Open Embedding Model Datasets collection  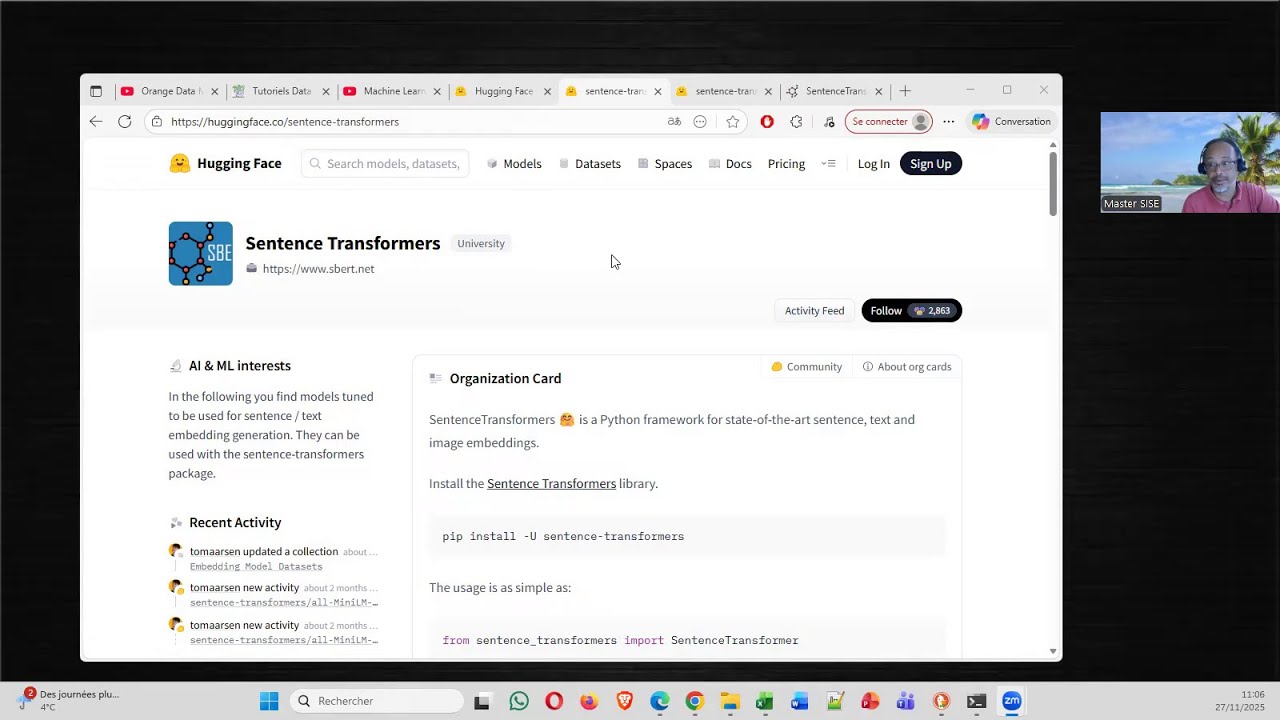(x=256, y=567)
